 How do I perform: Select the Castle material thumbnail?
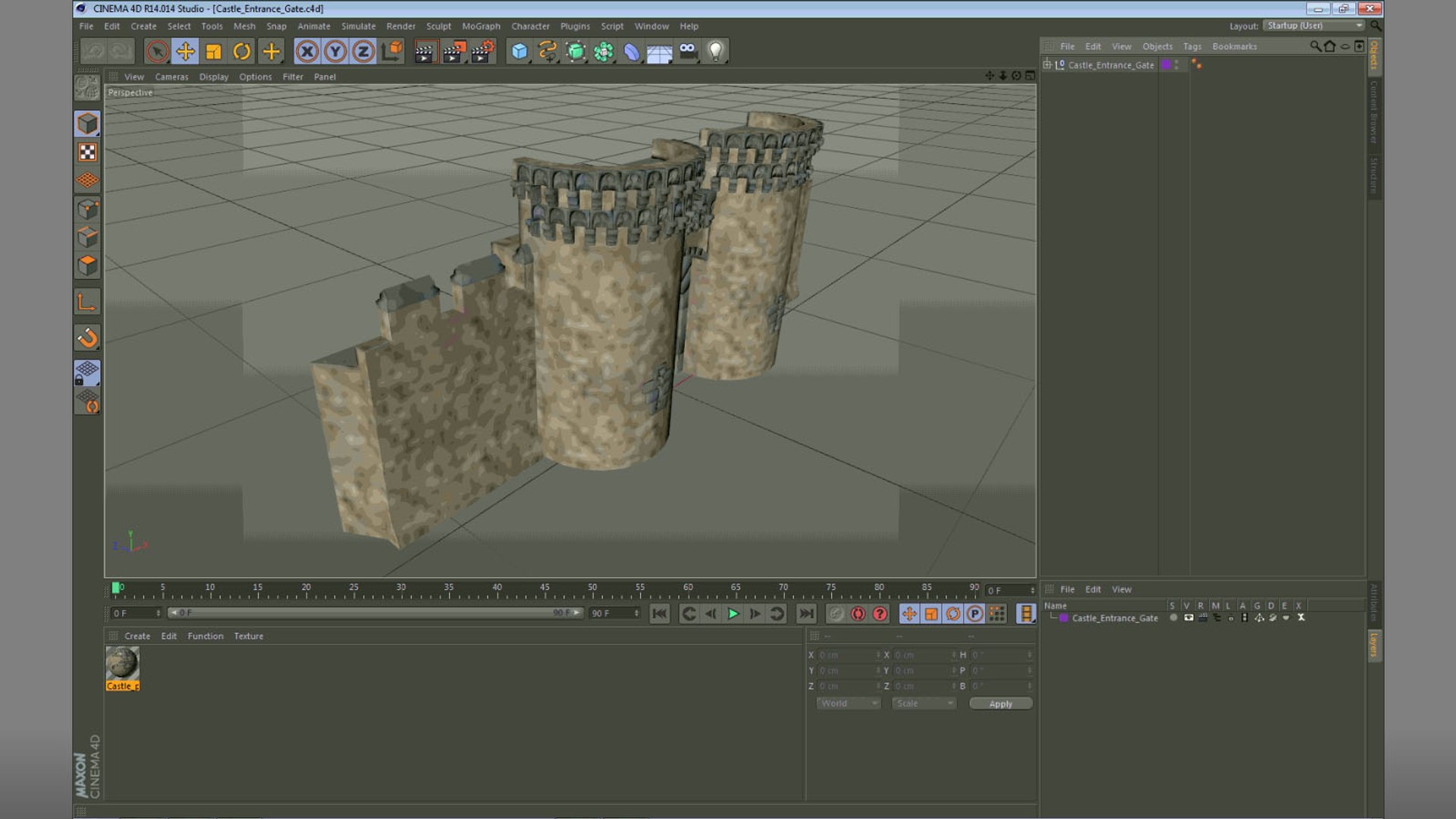pyautogui.click(x=122, y=664)
